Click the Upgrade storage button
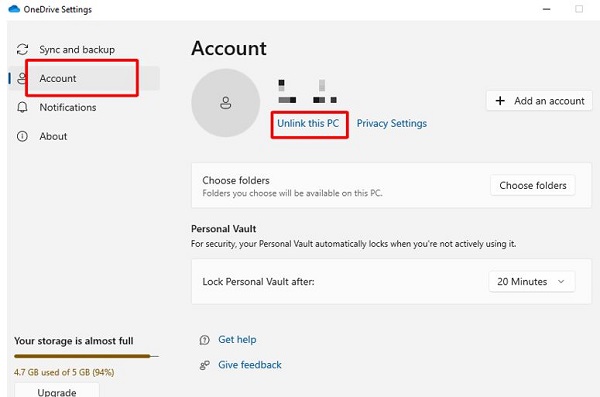The image size is (600, 397). (57, 390)
